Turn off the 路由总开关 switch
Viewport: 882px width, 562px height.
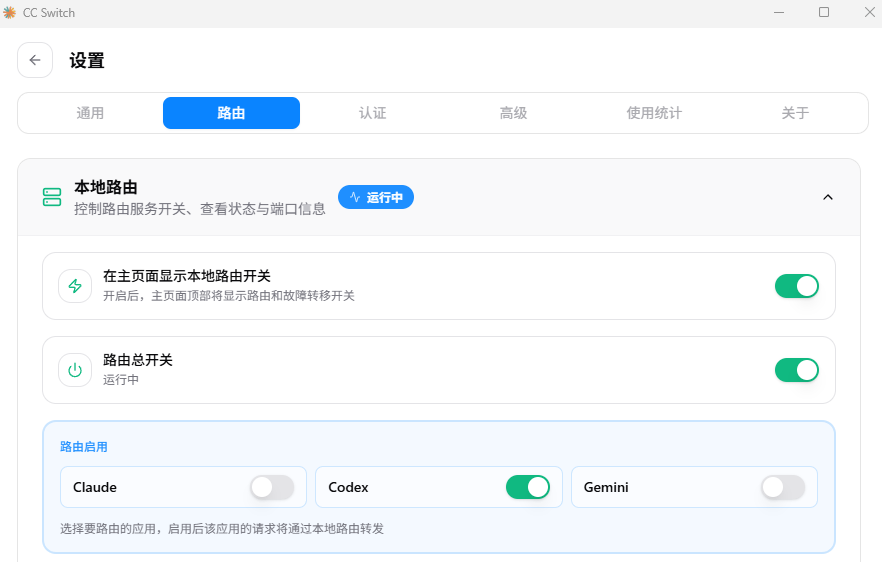pos(796,370)
